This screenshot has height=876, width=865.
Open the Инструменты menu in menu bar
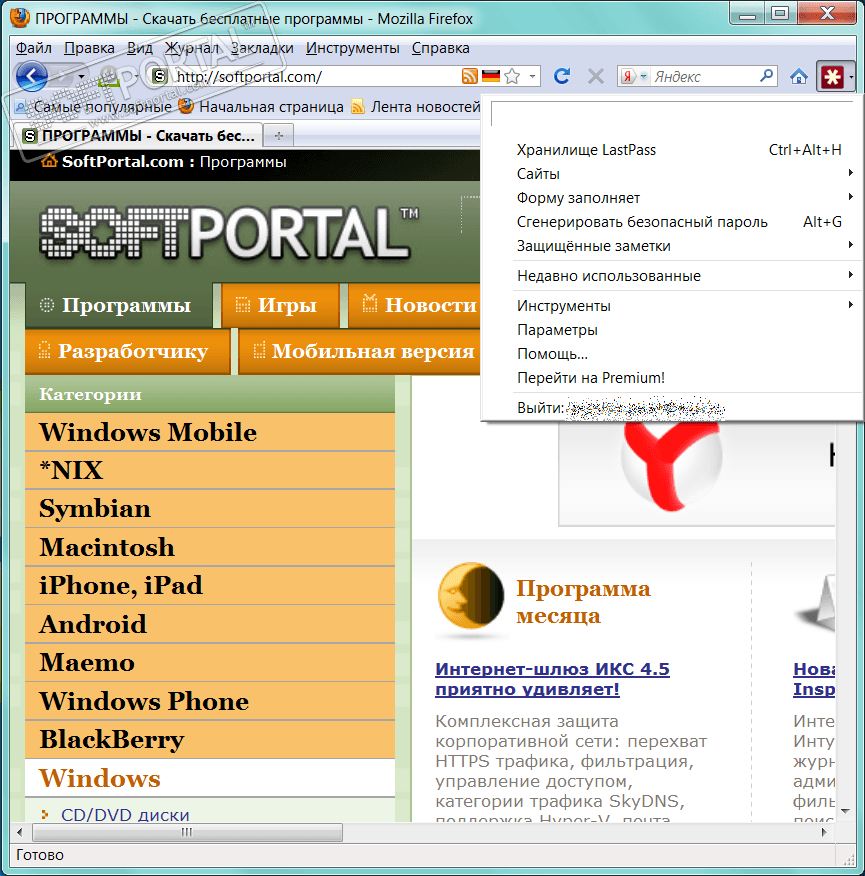click(353, 48)
